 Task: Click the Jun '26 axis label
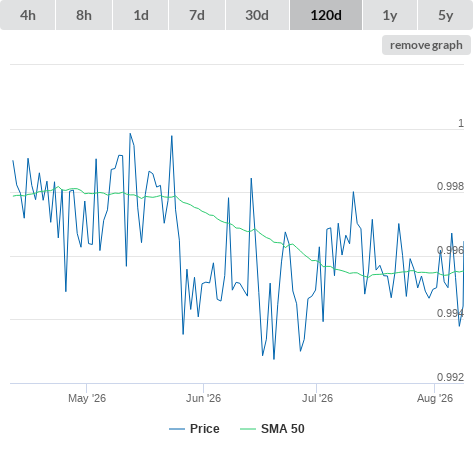(203, 398)
